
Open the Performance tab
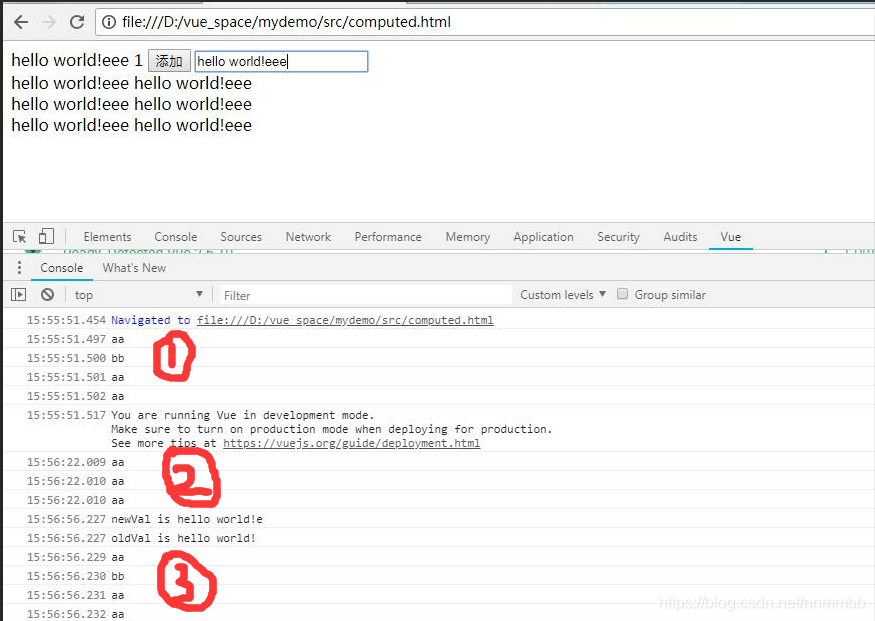[x=388, y=237]
